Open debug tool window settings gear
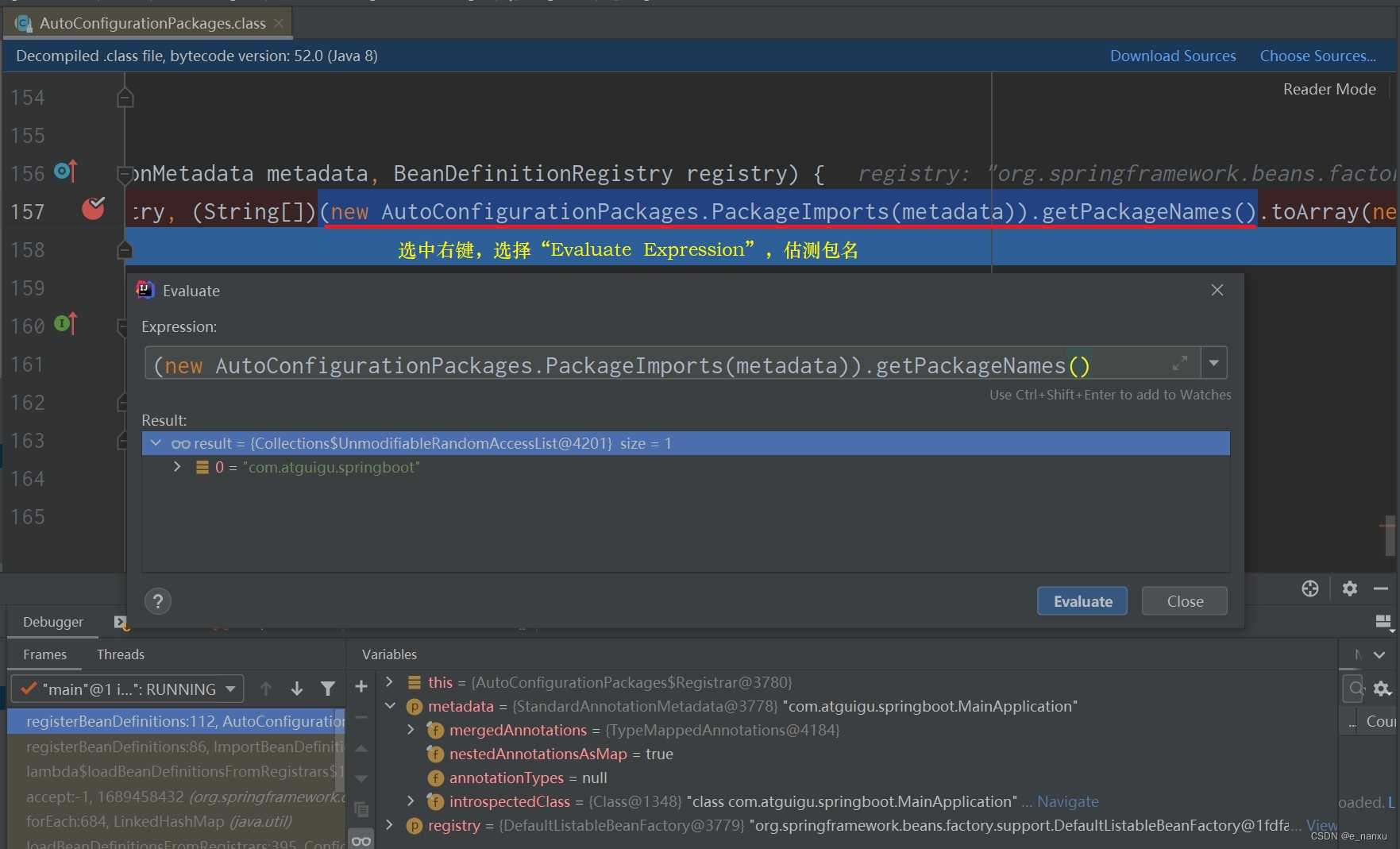Image resolution: width=1400 pixels, height=849 pixels. click(1350, 589)
